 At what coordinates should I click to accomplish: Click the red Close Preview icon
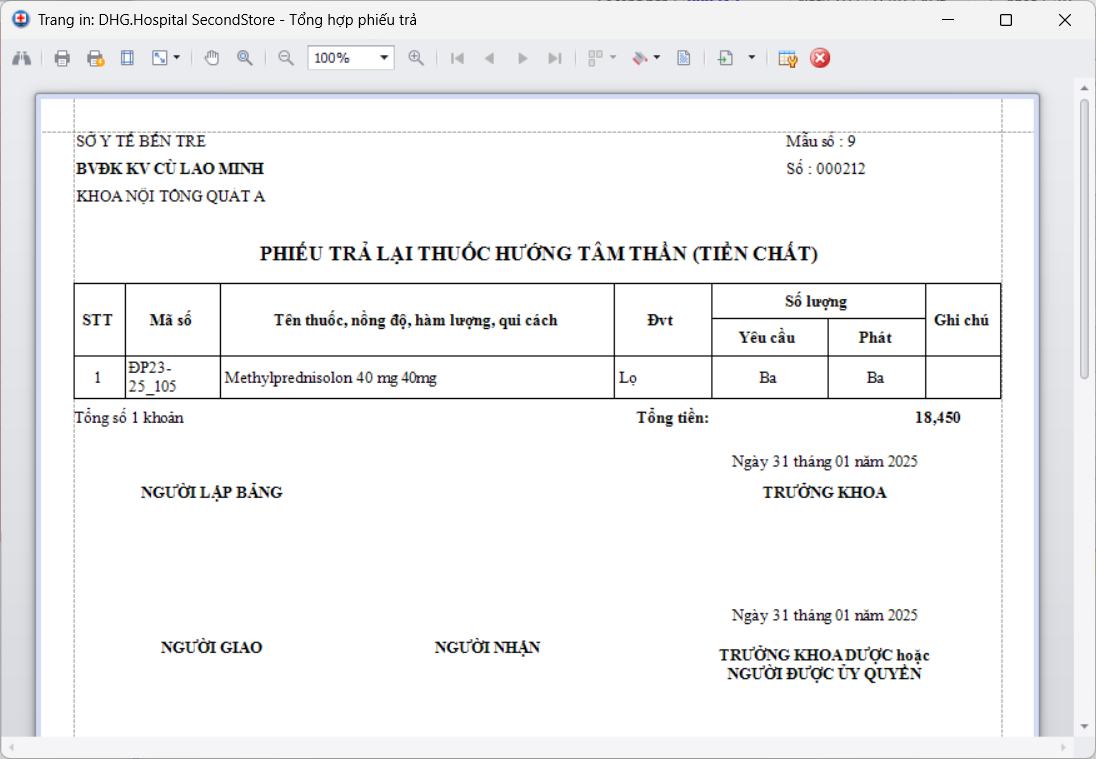[x=820, y=58]
